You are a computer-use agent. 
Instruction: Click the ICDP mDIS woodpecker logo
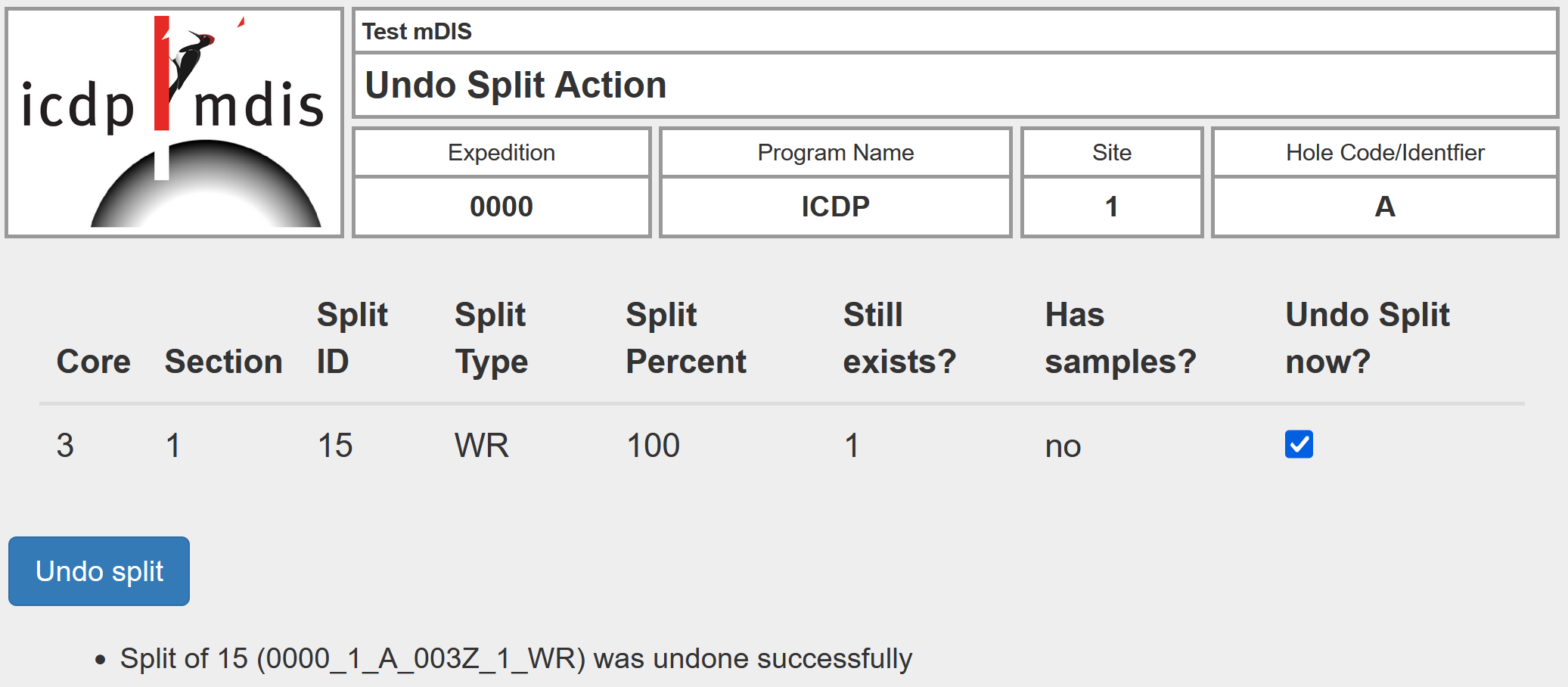click(x=174, y=123)
